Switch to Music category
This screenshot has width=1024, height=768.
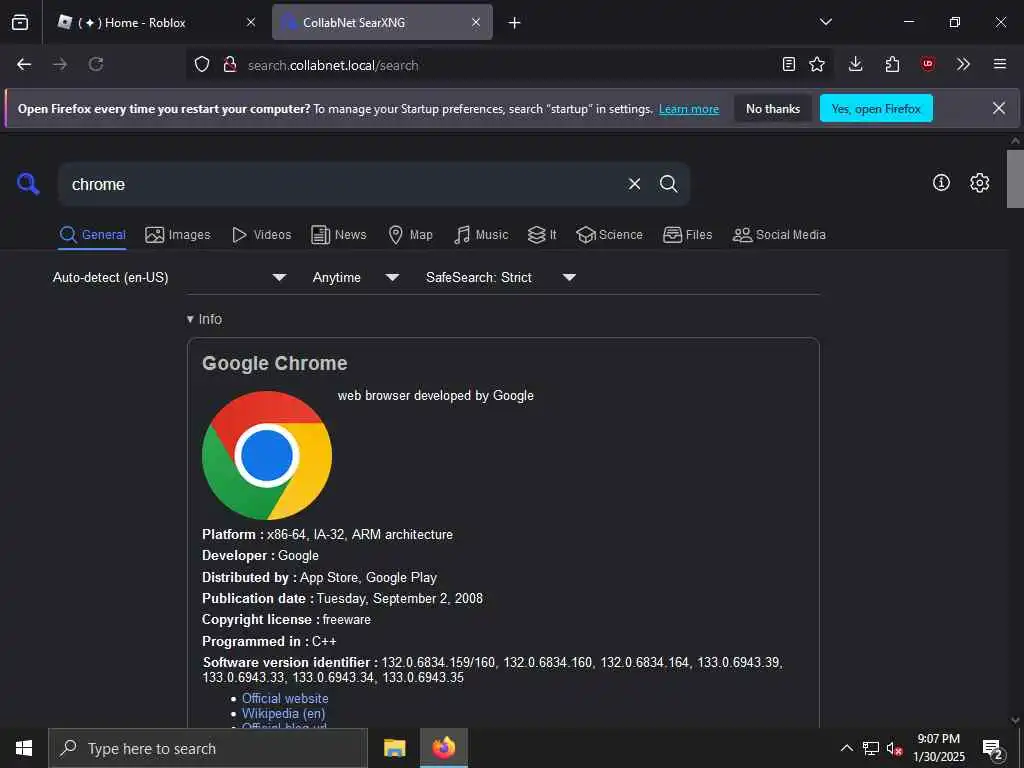pyautogui.click(x=481, y=235)
